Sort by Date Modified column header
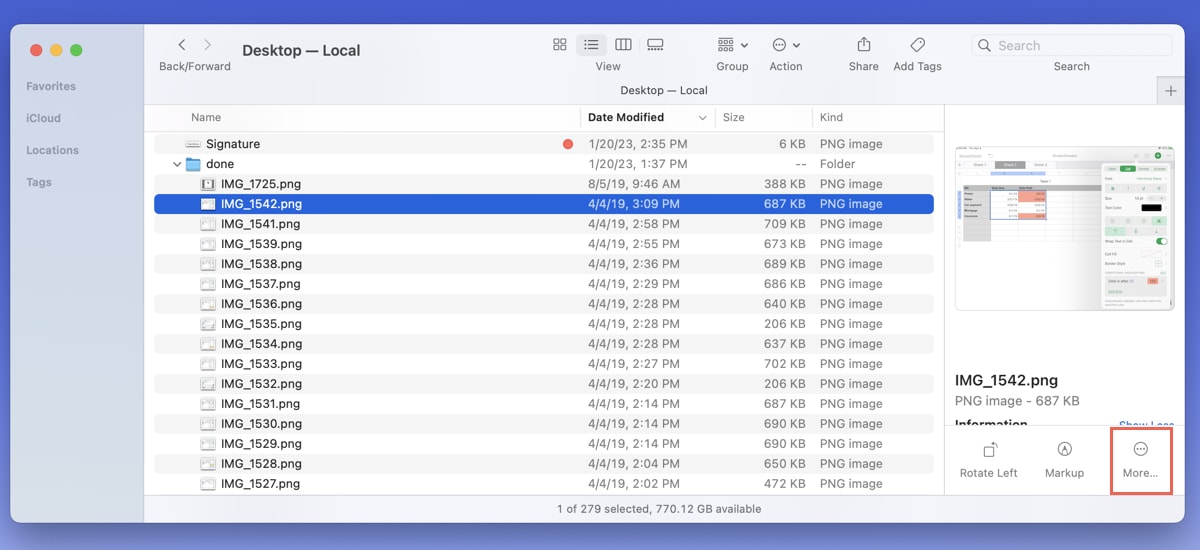Viewport: 1200px width, 550px height. 626,117
